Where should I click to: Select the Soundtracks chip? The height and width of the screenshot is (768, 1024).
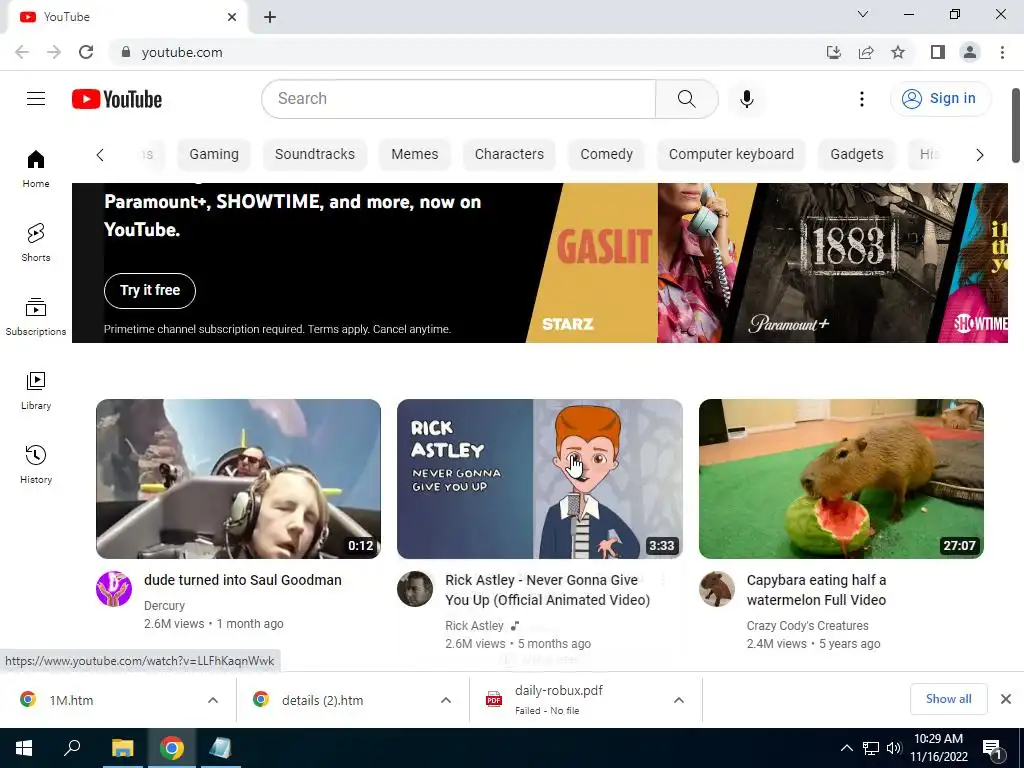(315, 154)
